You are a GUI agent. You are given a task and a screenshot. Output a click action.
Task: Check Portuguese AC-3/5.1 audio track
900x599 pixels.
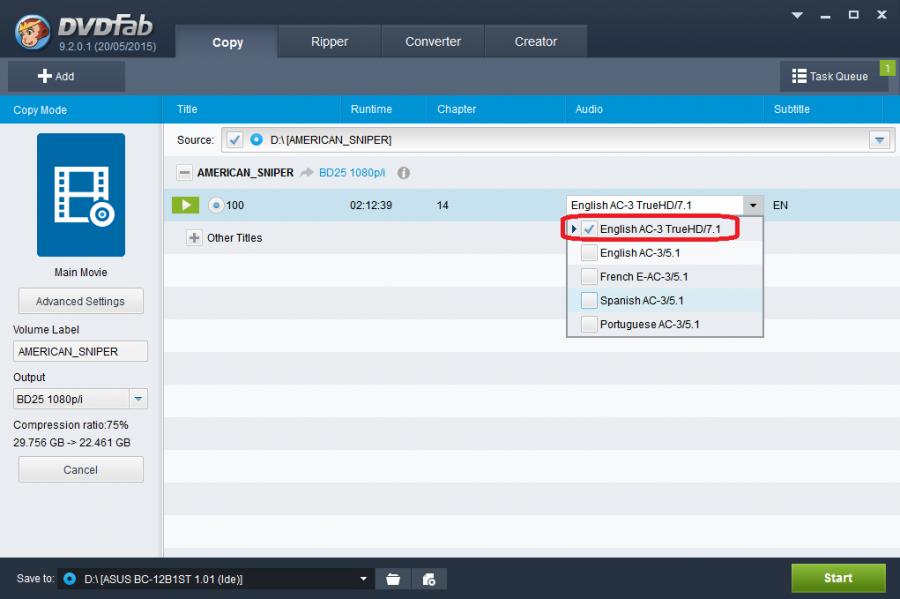(x=589, y=324)
